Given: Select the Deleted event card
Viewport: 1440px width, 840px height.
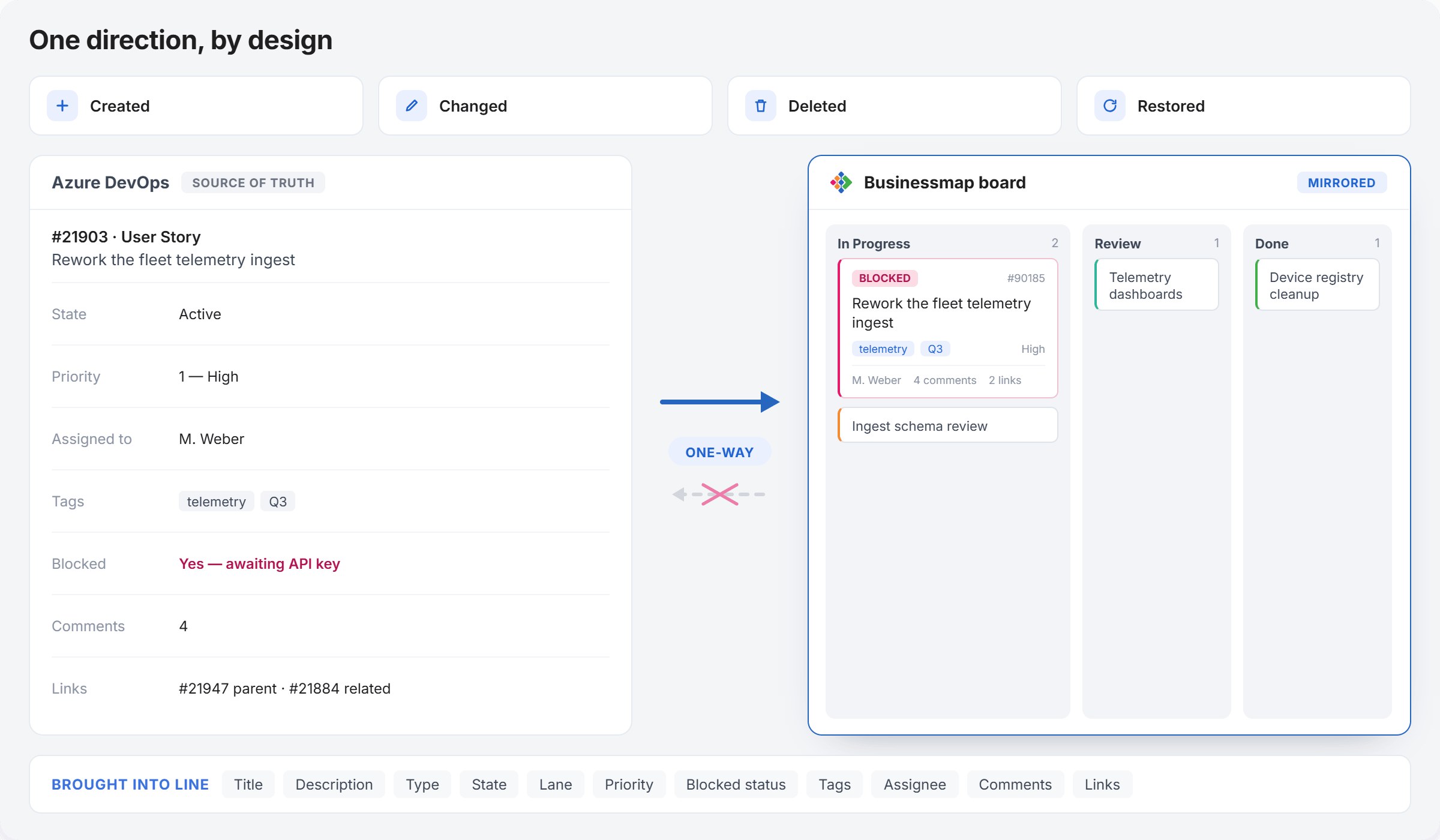Looking at the screenshot, I should click(895, 106).
